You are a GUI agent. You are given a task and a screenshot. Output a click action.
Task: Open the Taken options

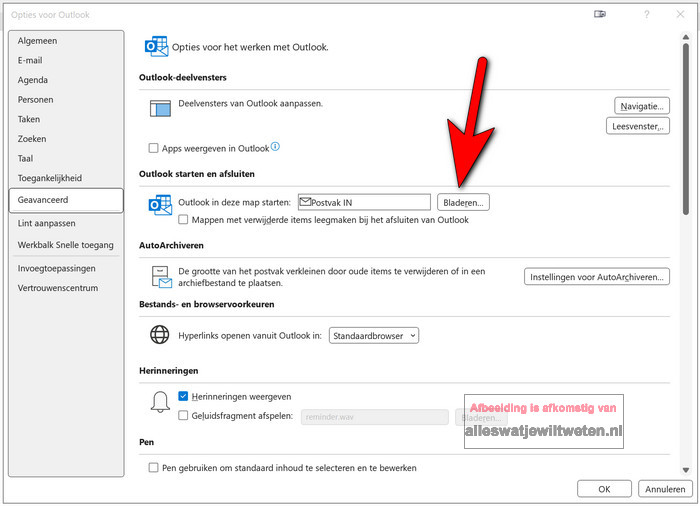click(66, 119)
